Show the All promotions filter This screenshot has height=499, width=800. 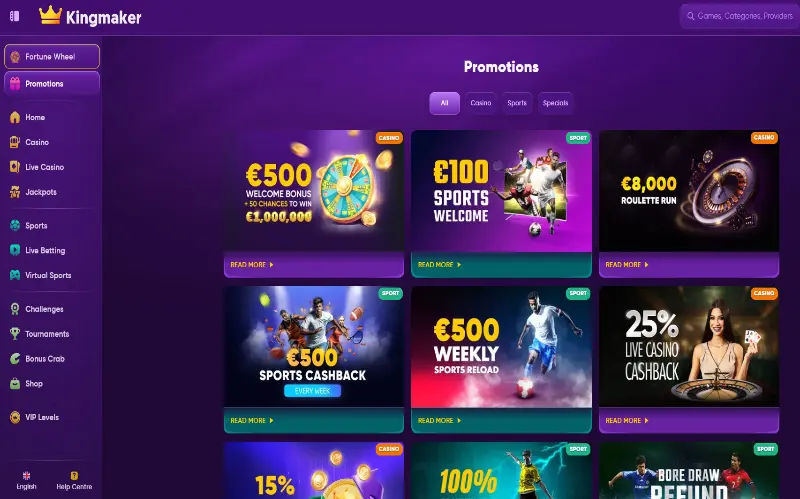[444, 103]
